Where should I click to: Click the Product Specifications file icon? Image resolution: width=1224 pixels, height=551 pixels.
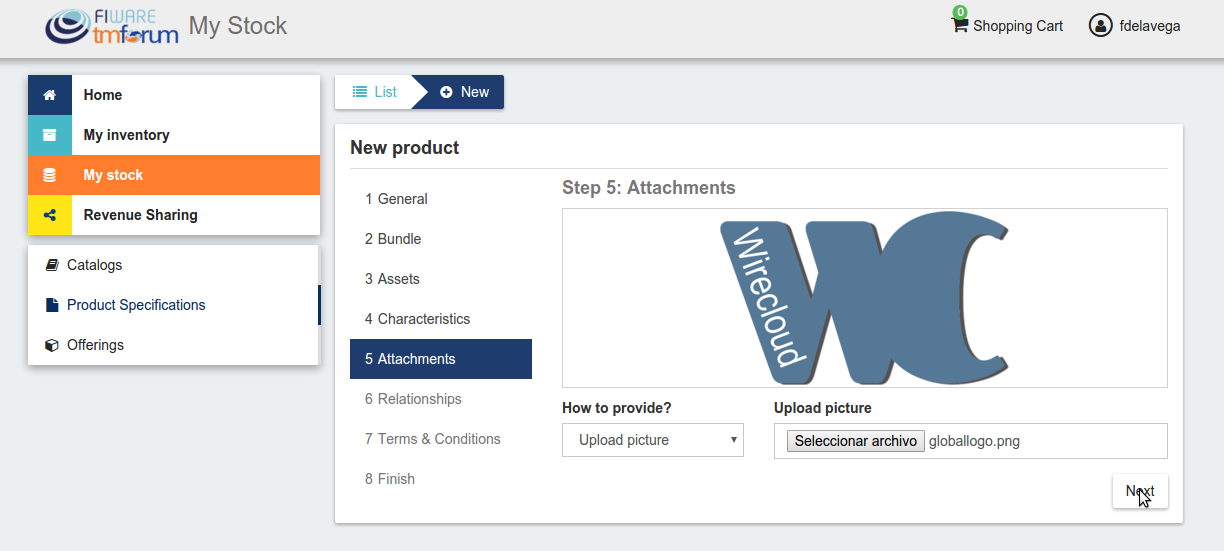[x=52, y=305]
